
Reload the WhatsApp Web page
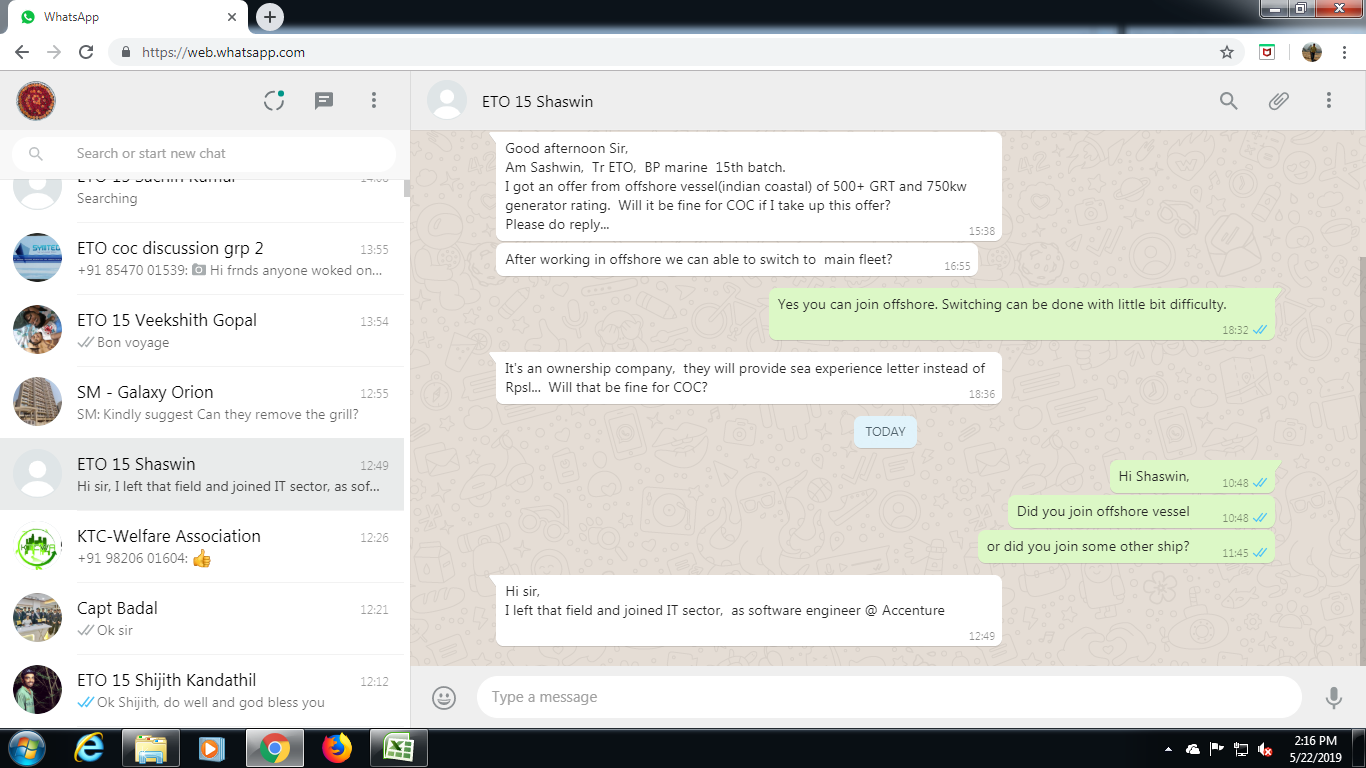point(86,52)
